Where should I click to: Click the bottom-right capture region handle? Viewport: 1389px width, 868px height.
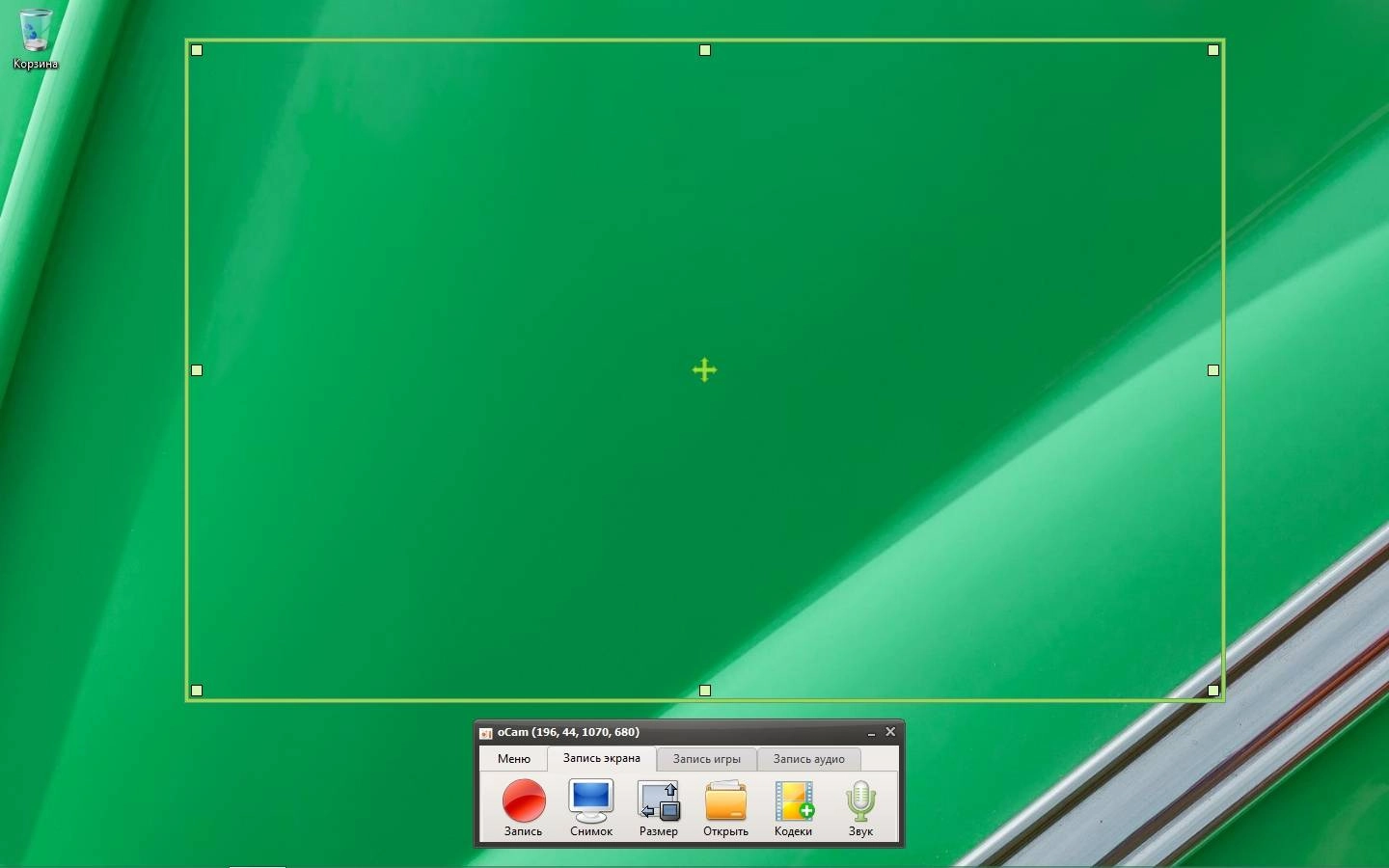[1213, 691]
